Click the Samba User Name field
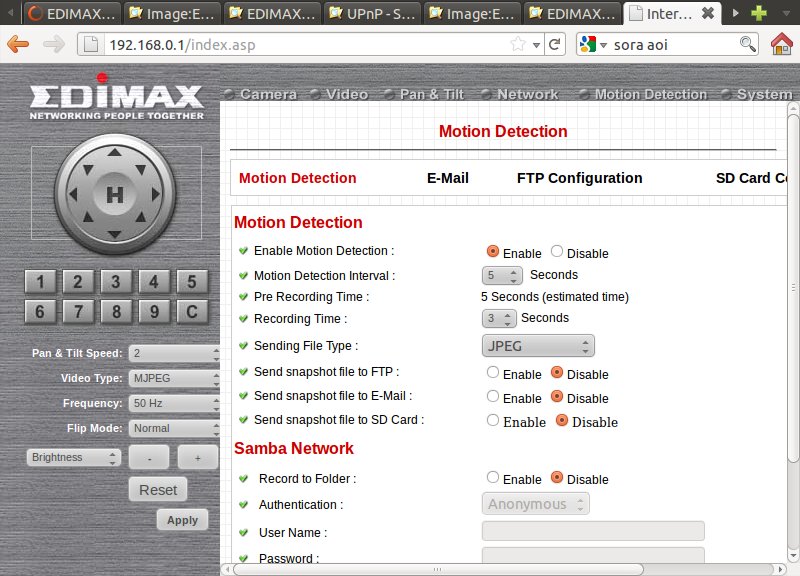The width and height of the screenshot is (800, 576). pos(593,531)
